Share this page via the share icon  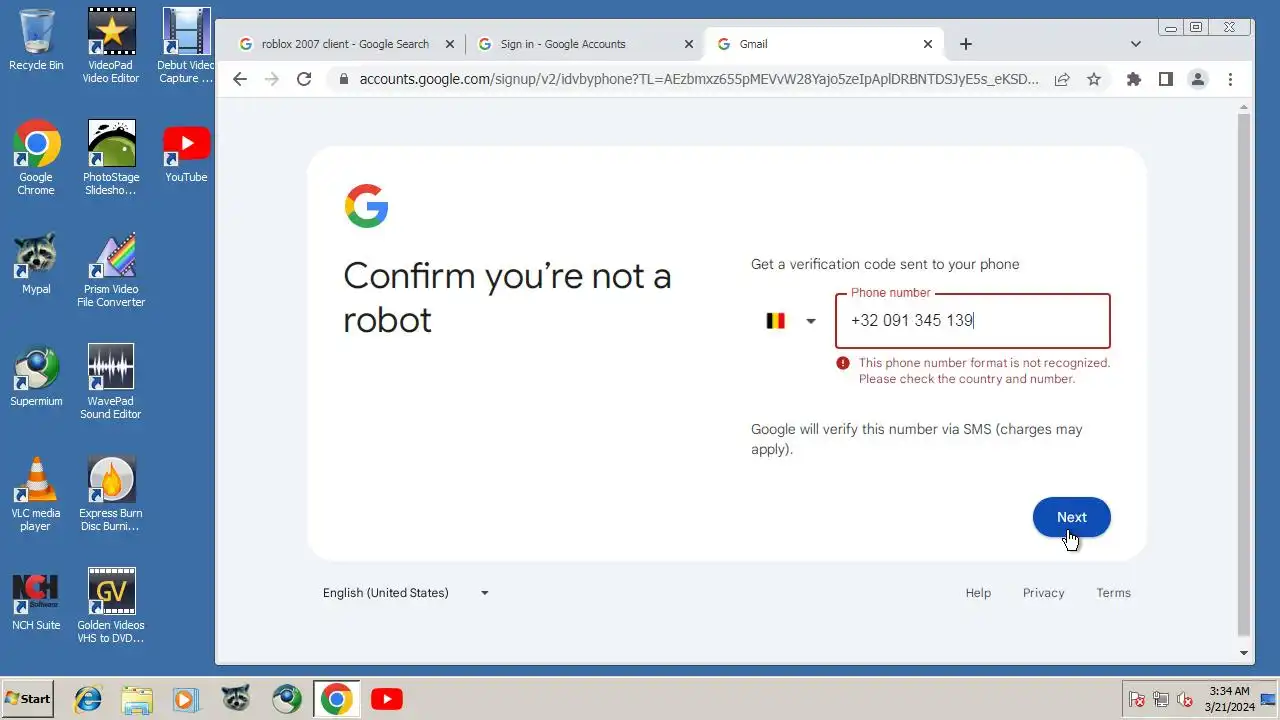(1062, 79)
